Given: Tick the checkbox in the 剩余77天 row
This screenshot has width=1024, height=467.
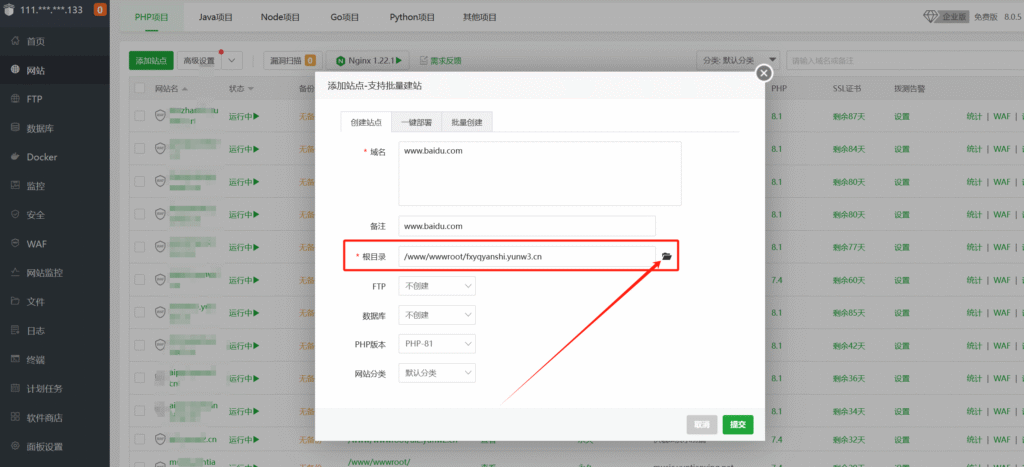Looking at the screenshot, I should click(139, 247).
